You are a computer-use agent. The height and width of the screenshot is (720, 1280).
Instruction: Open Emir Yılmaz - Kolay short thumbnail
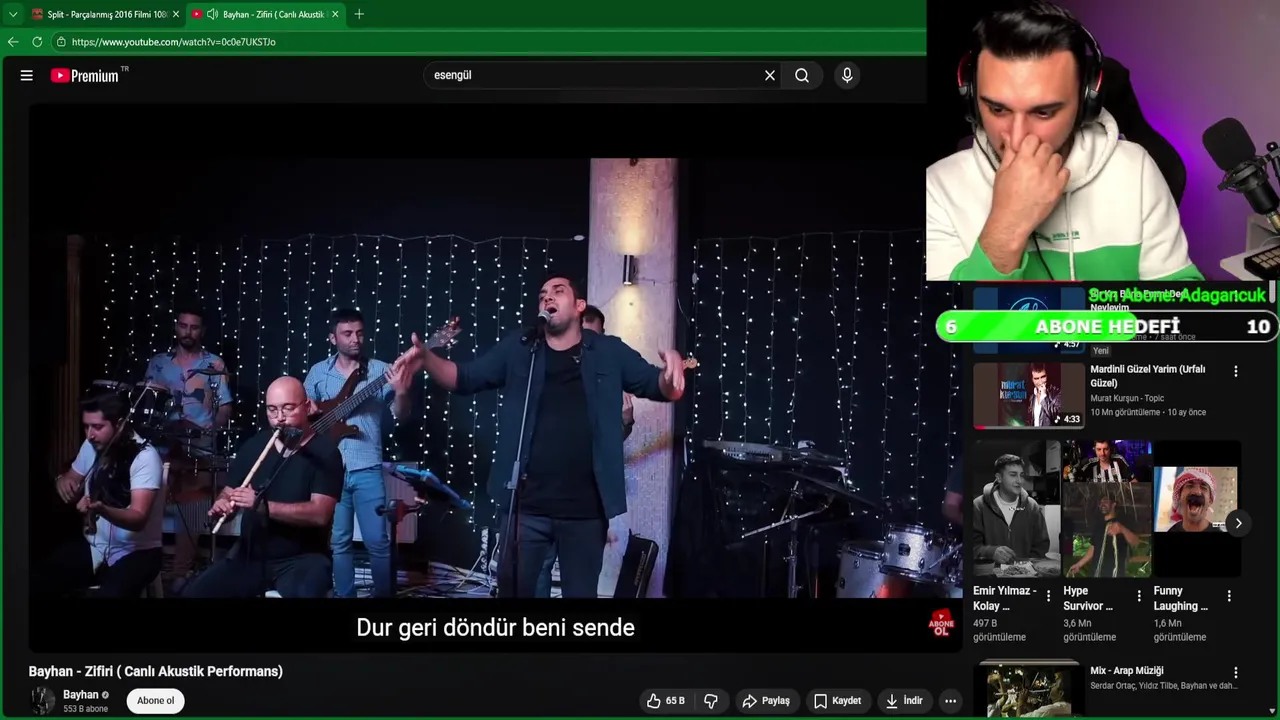coord(1016,510)
